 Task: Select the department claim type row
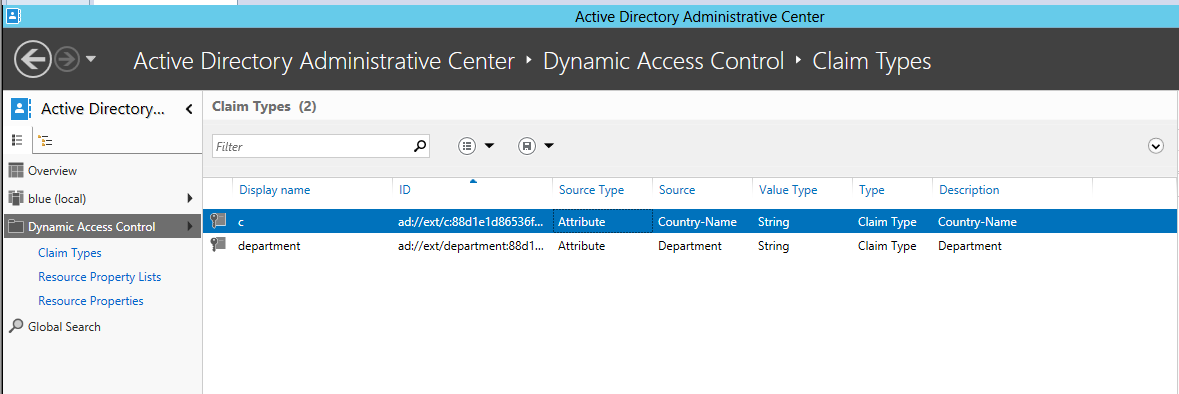pos(690,246)
